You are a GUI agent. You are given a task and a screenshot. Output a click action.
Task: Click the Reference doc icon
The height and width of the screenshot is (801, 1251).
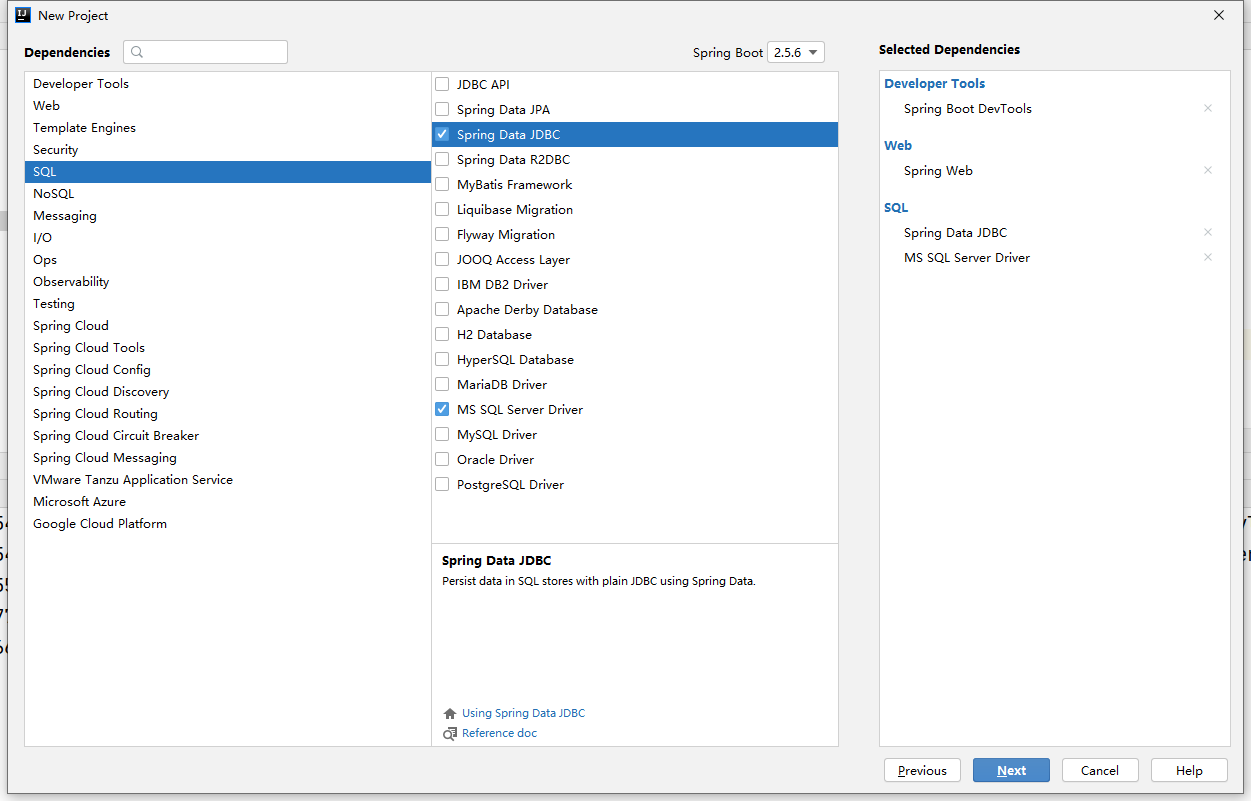click(x=450, y=734)
